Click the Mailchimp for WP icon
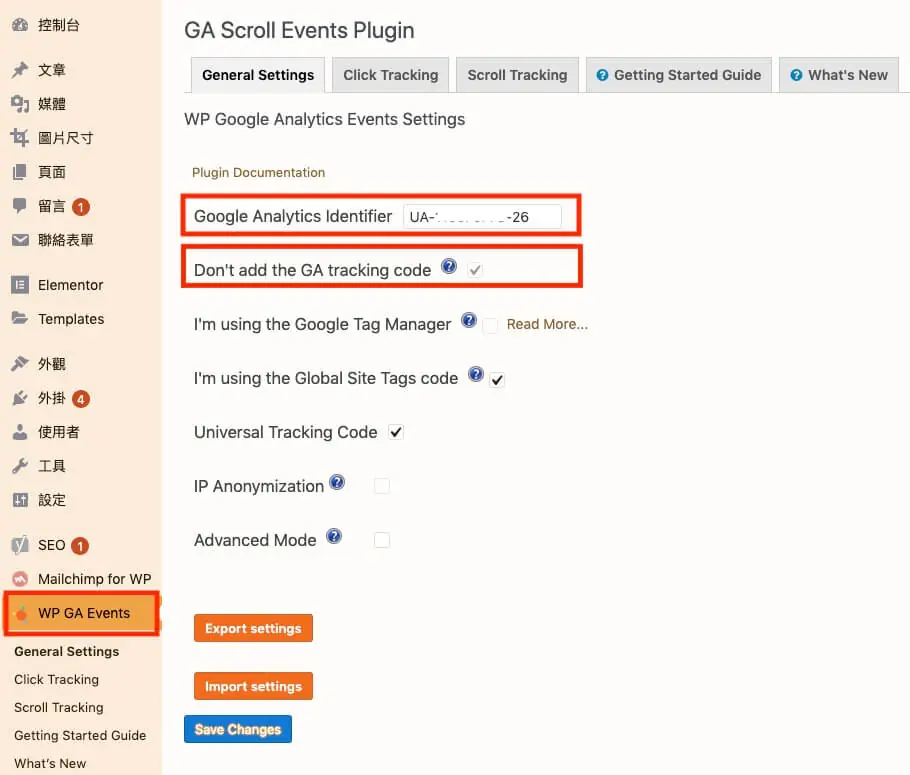This screenshot has height=775, width=910. pyautogui.click(x=20, y=579)
